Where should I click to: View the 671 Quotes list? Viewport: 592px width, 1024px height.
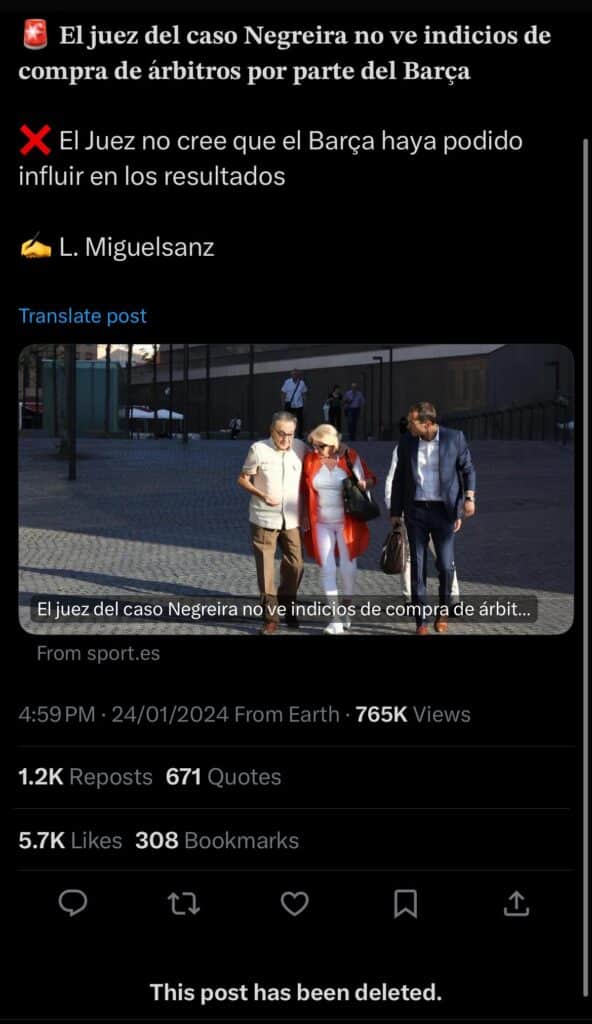point(223,777)
